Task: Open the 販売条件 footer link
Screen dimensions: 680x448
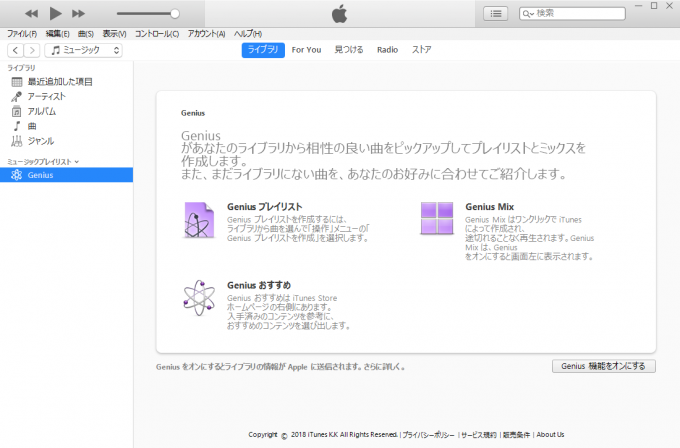Action: pos(517,435)
